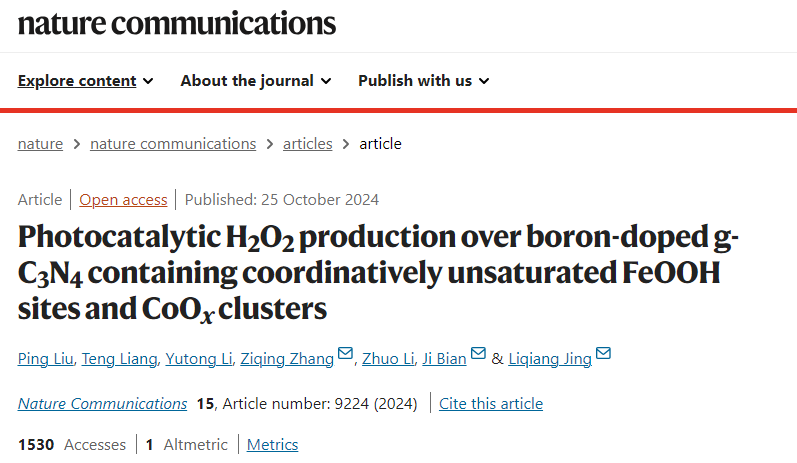Viewport: 797px width, 463px height.
Task: Open the About the journal dropdown
Action: pyautogui.click(x=256, y=81)
